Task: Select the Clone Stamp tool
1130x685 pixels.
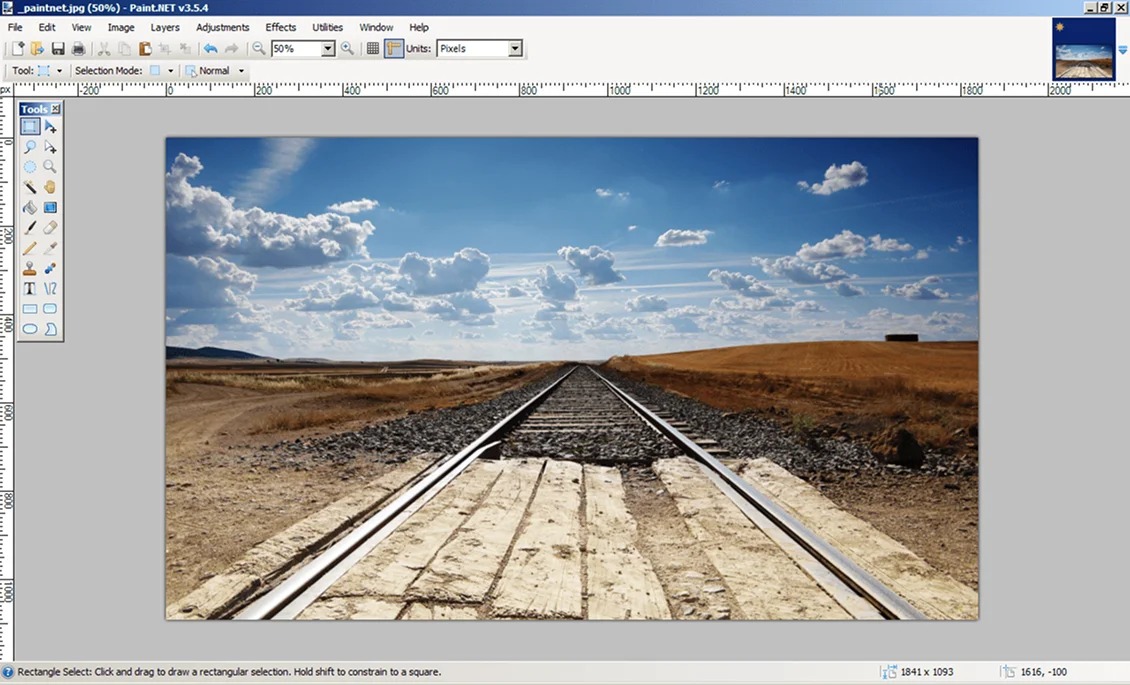Action: 30,269
